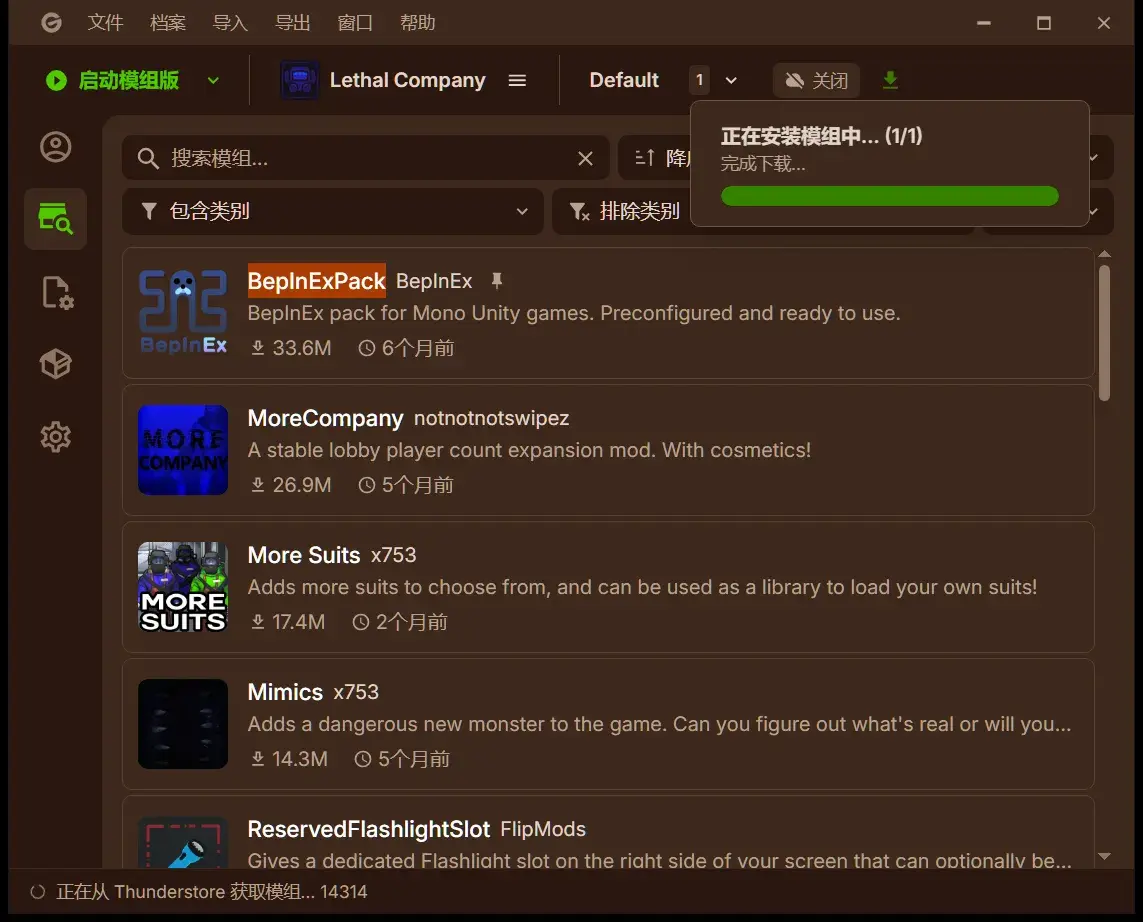The width and height of the screenshot is (1143, 922).
Task: Clear the search with the X icon
Action: [x=585, y=158]
